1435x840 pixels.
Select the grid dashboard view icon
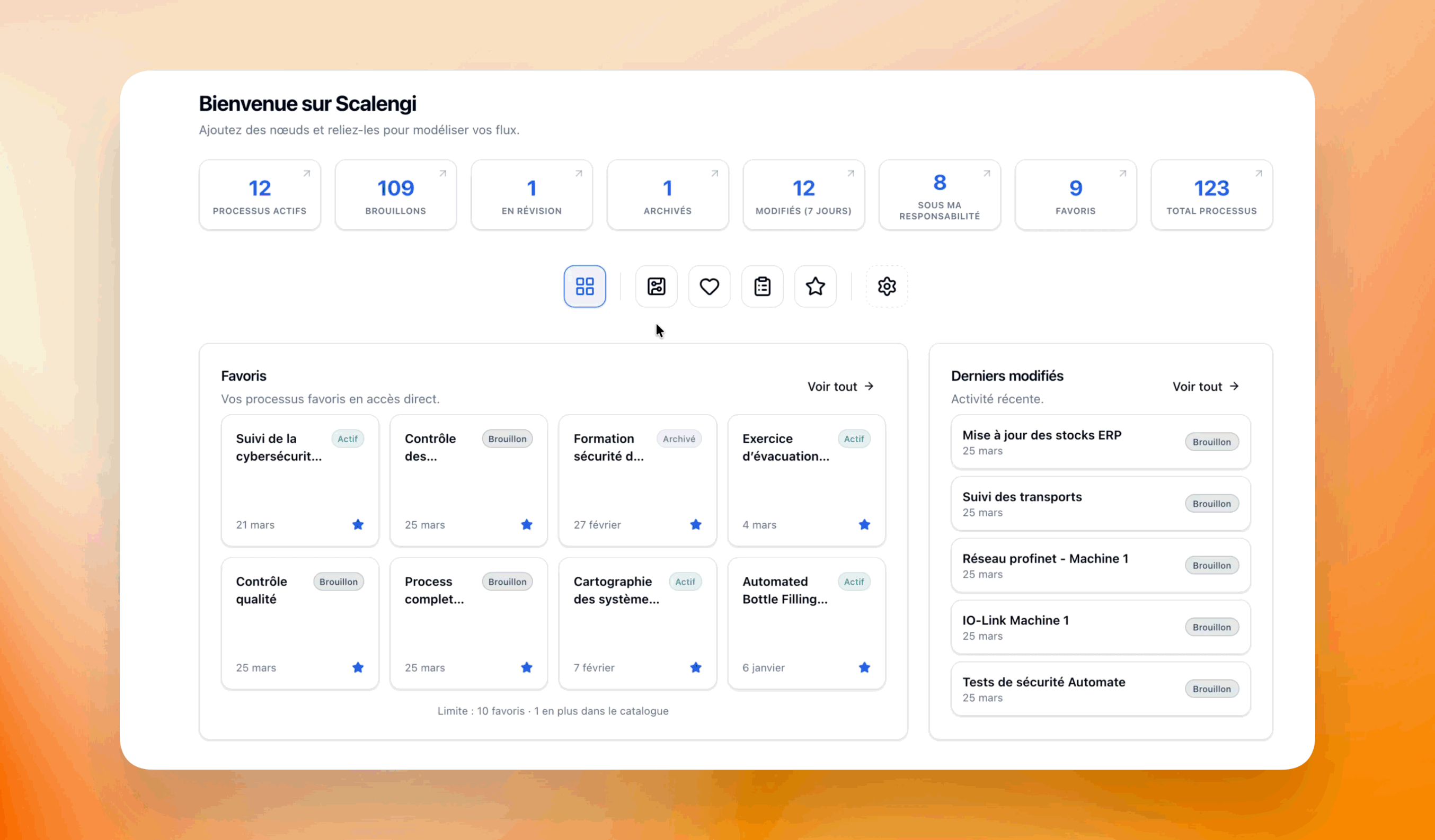(584, 286)
